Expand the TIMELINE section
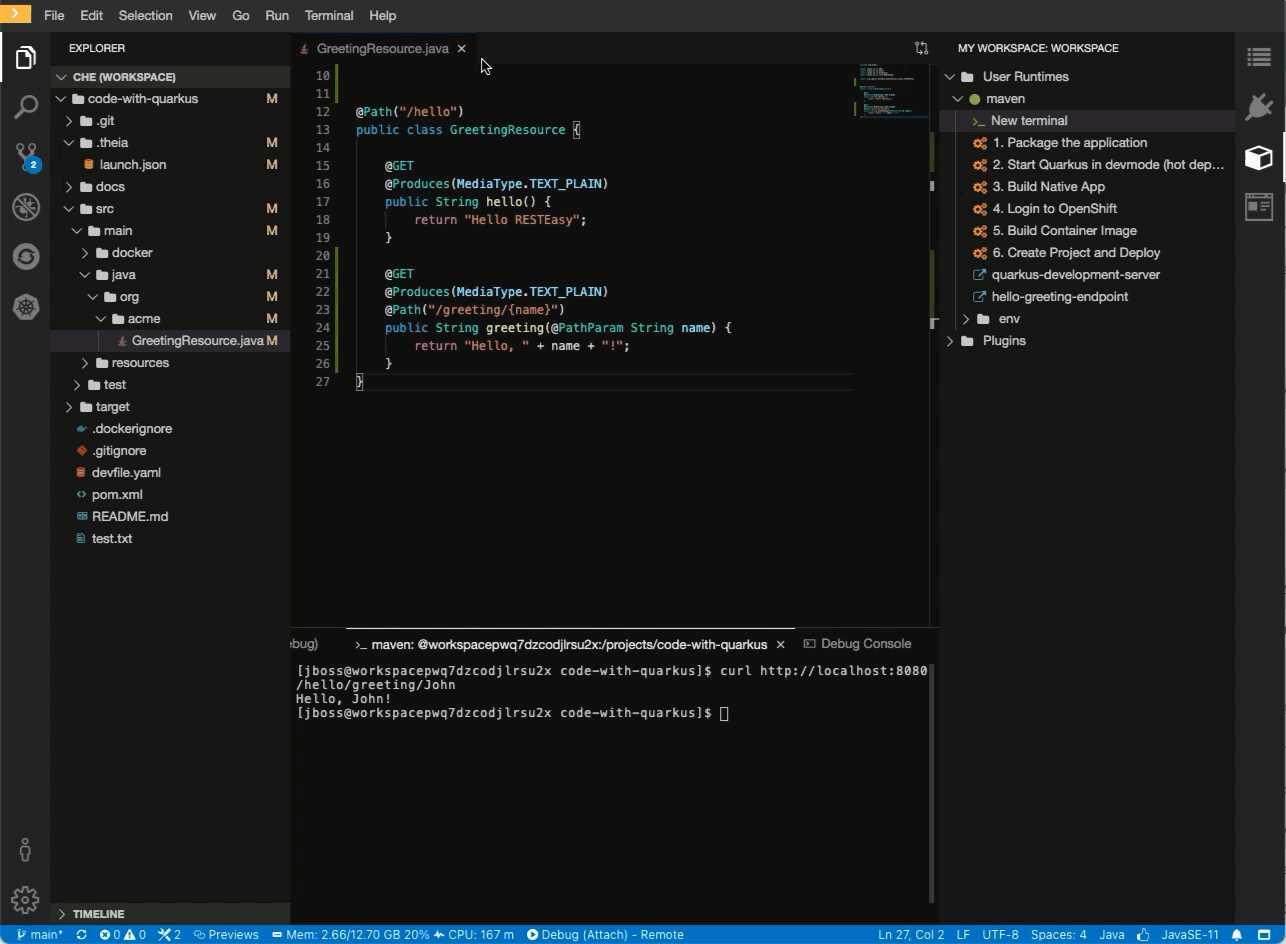Screen dimensions: 1286x944 (x=98, y=914)
